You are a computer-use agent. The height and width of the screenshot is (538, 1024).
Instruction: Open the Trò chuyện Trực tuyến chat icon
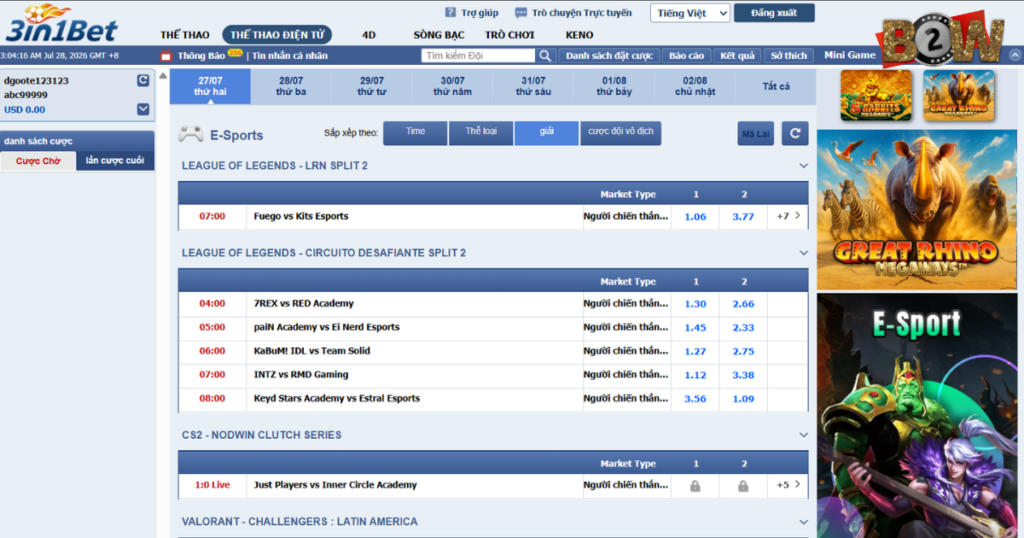520,12
